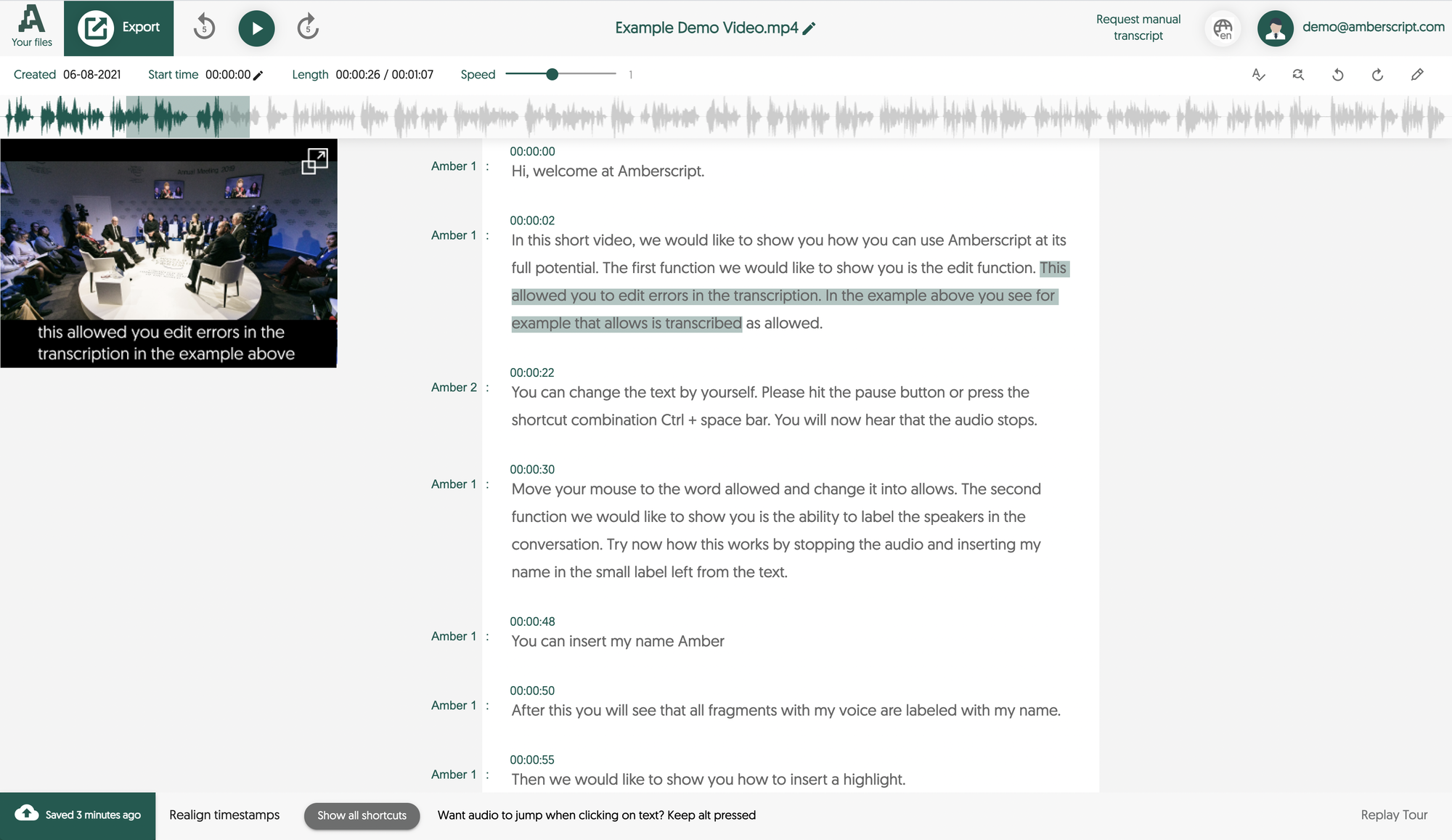Click the search/zoom icon in toolbar
The image size is (1452, 840).
1297,74
